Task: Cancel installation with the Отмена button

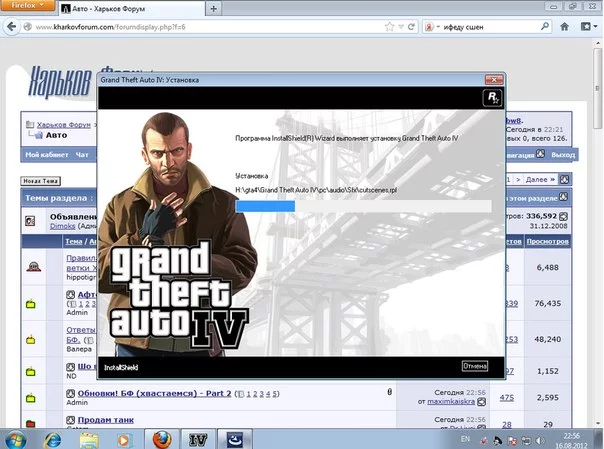Action: pos(475,366)
